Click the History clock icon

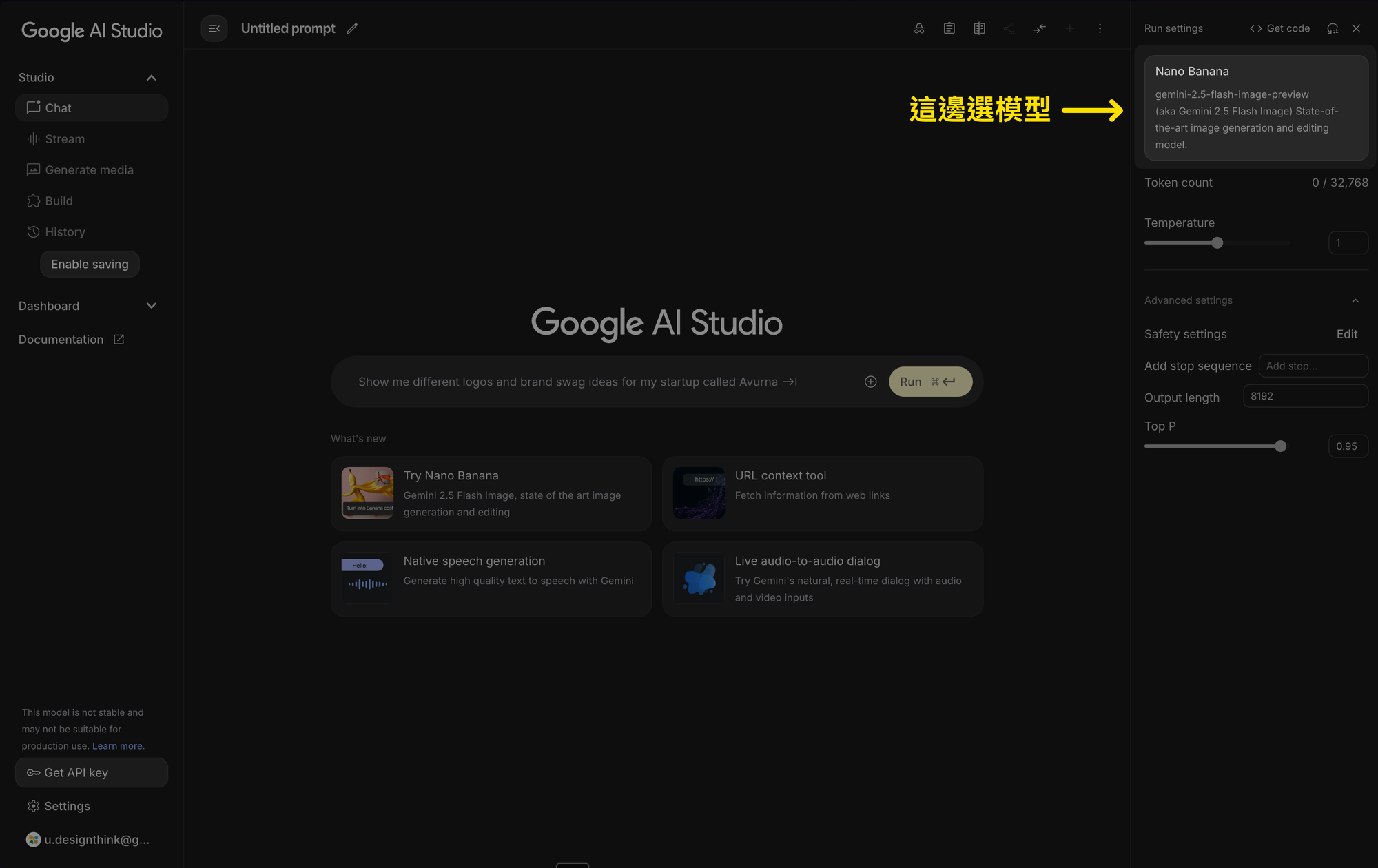33,231
